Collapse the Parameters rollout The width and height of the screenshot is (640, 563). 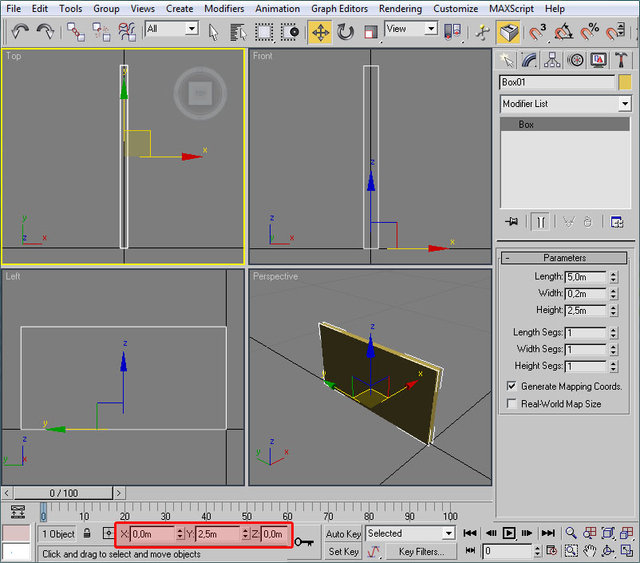pos(564,258)
